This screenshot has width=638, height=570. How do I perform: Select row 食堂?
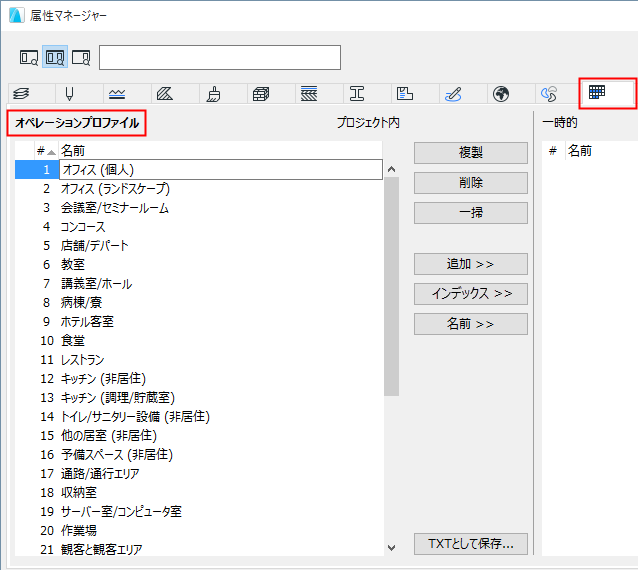199,341
